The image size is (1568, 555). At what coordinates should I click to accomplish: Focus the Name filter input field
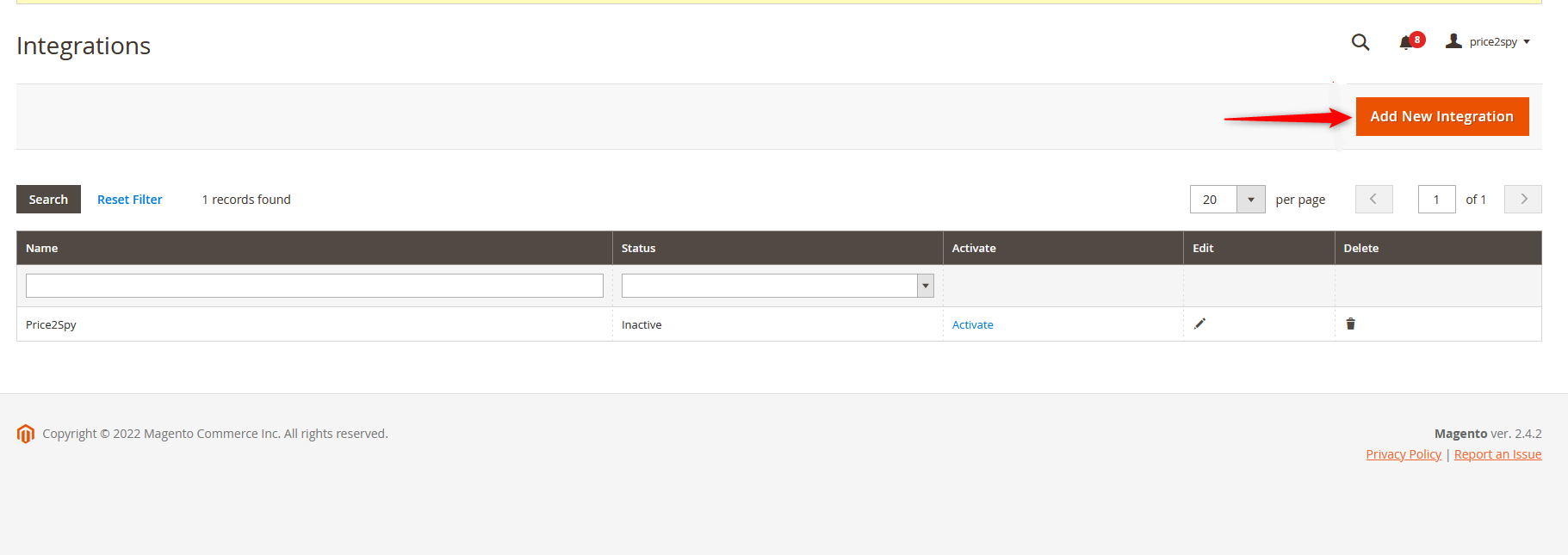(x=314, y=286)
